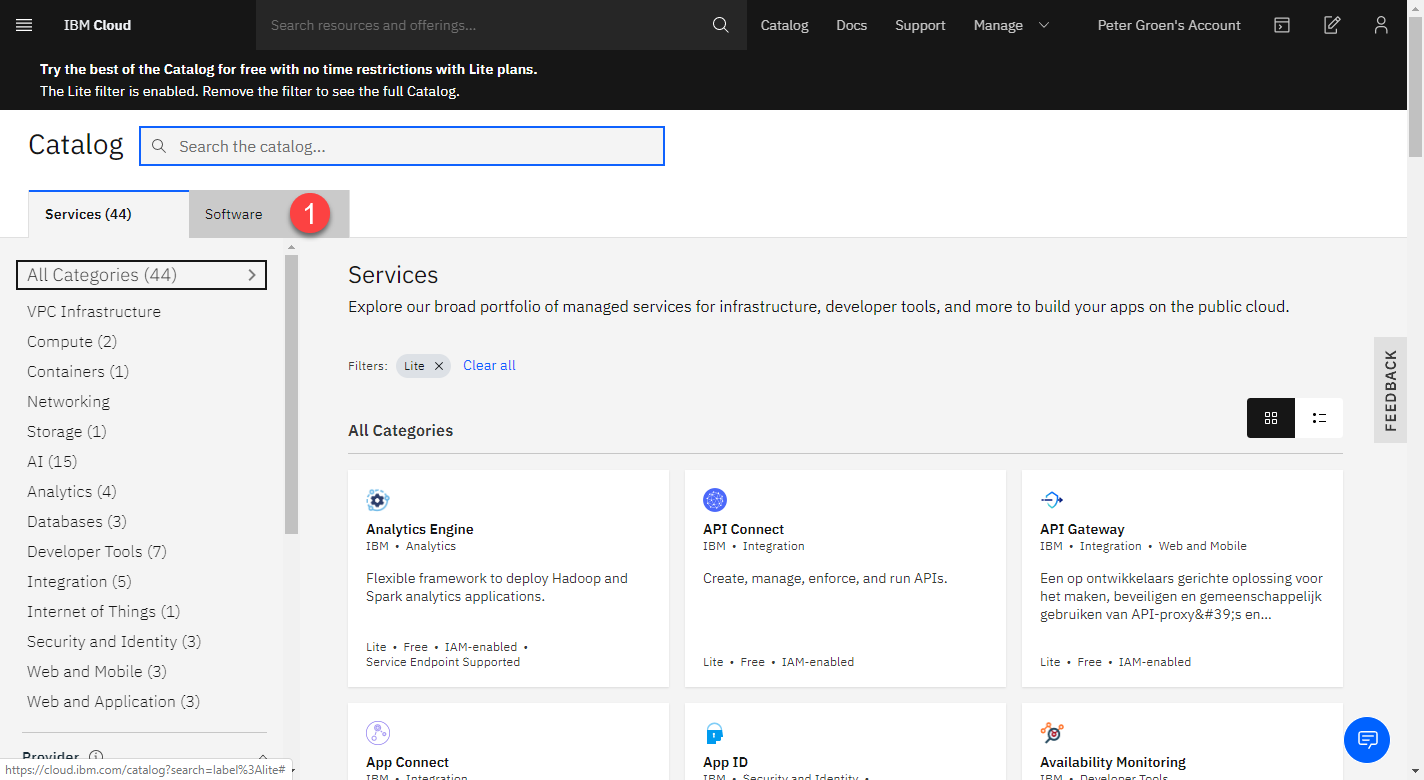The height and width of the screenshot is (780, 1424).
Task: Open the hamburger navigation menu
Action: [24, 25]
